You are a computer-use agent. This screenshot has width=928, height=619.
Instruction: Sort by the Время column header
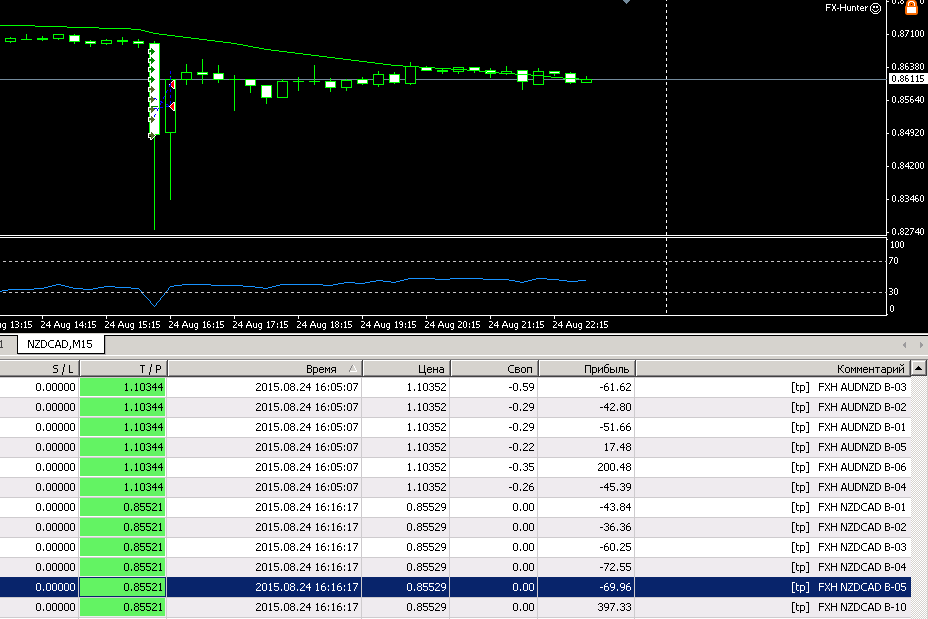click(x=265, y=369)
